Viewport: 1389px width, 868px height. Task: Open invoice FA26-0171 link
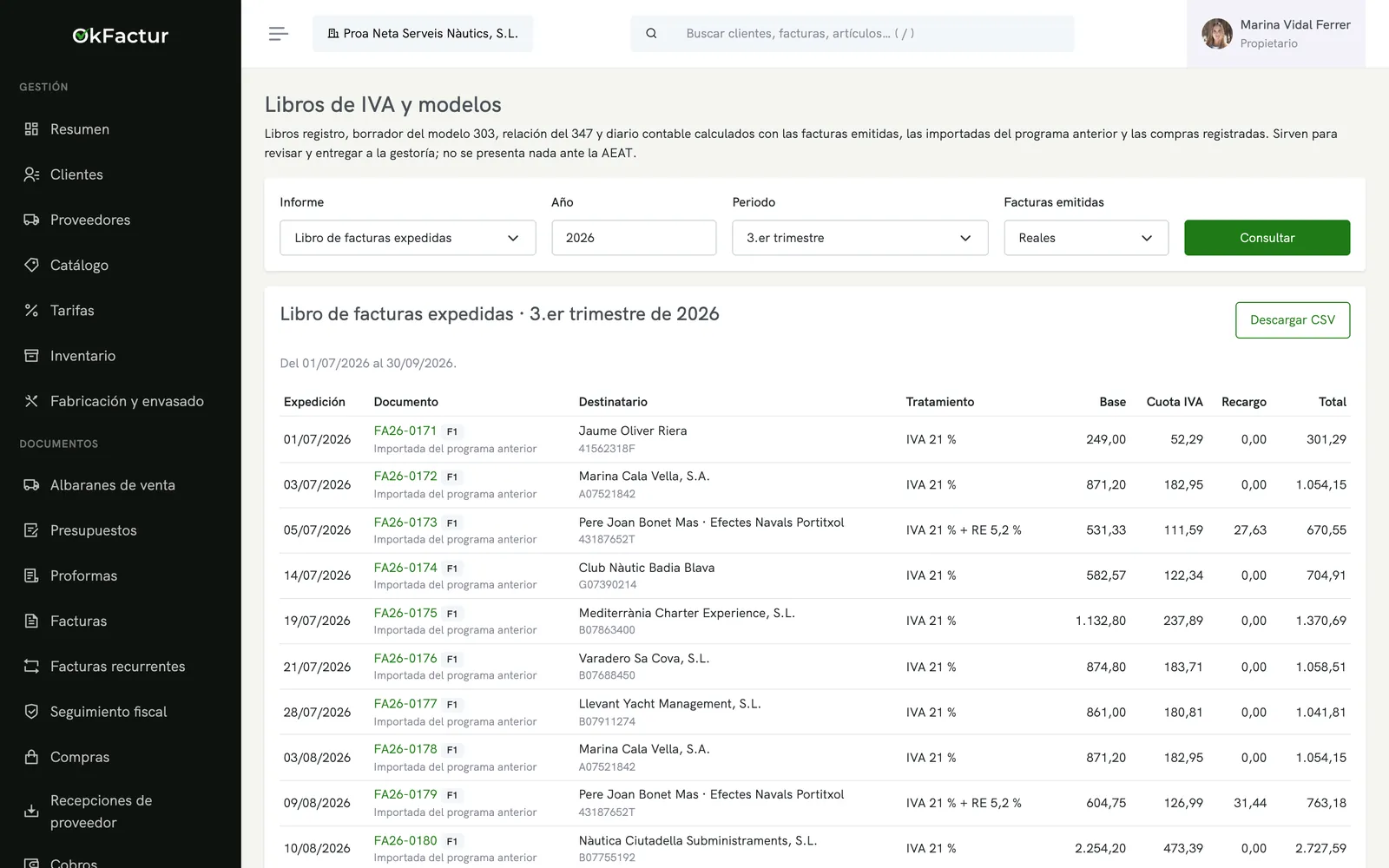405,431
